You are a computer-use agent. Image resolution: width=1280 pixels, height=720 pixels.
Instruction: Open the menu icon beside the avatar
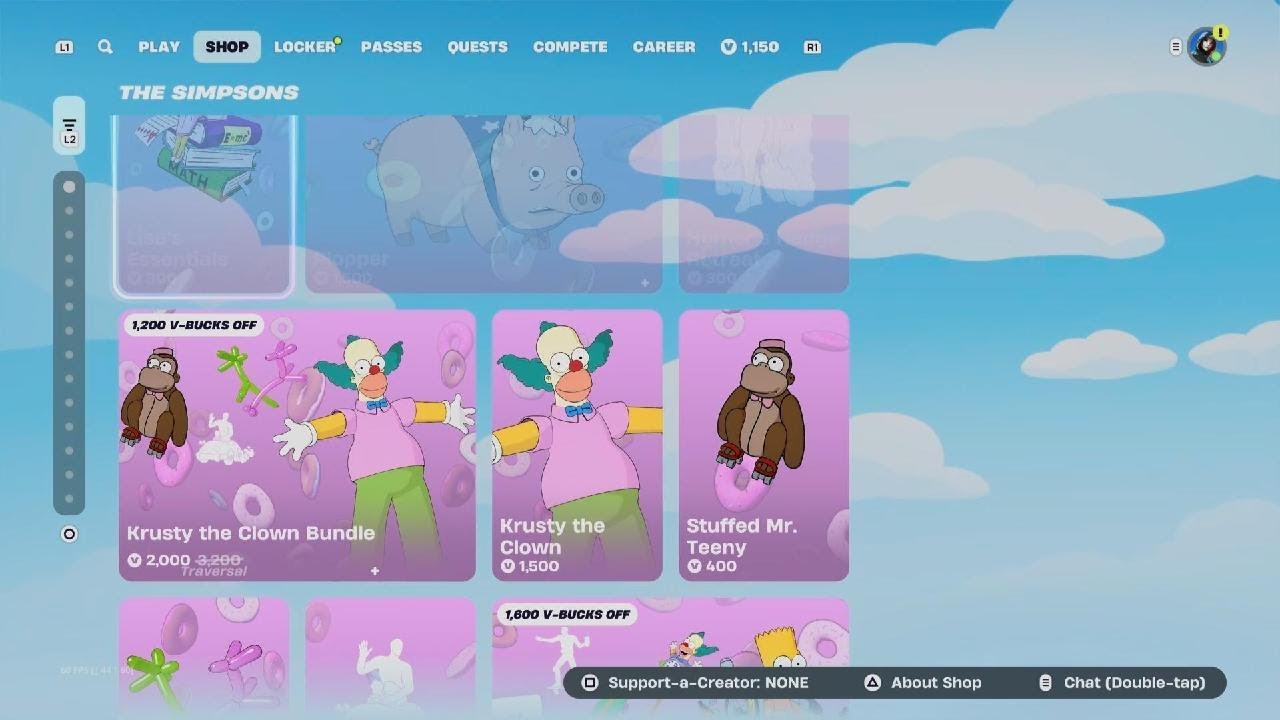[x=1176, y=47]
